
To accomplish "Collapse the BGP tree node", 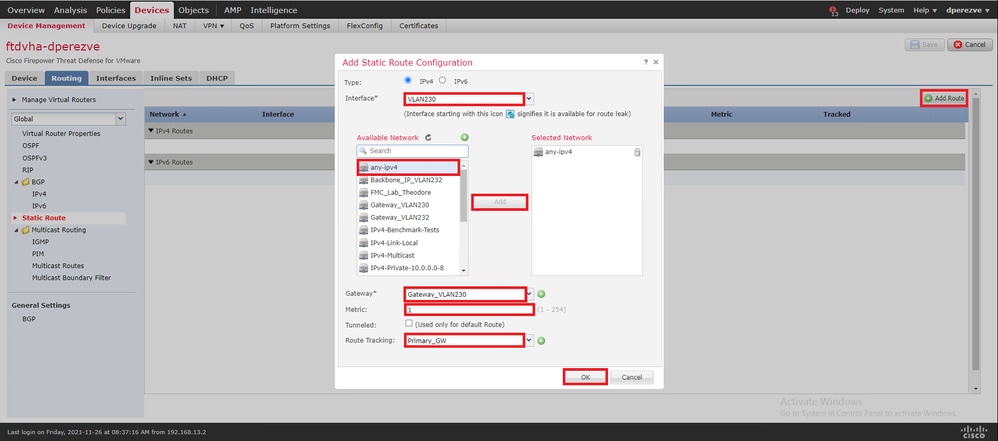I will point(15,182).
